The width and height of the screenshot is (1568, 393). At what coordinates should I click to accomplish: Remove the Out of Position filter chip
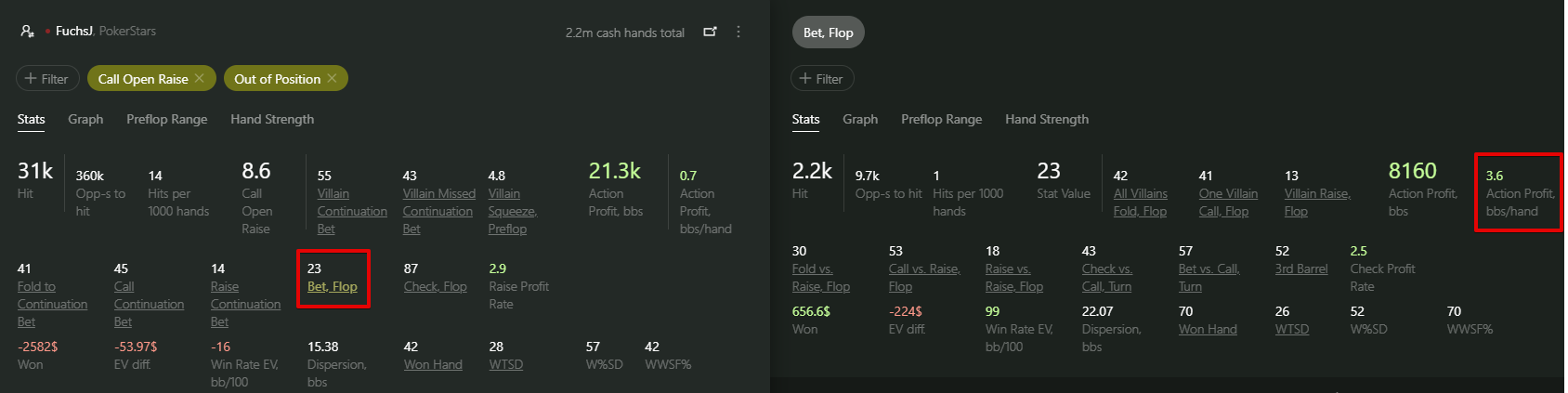tap(332, 79)
